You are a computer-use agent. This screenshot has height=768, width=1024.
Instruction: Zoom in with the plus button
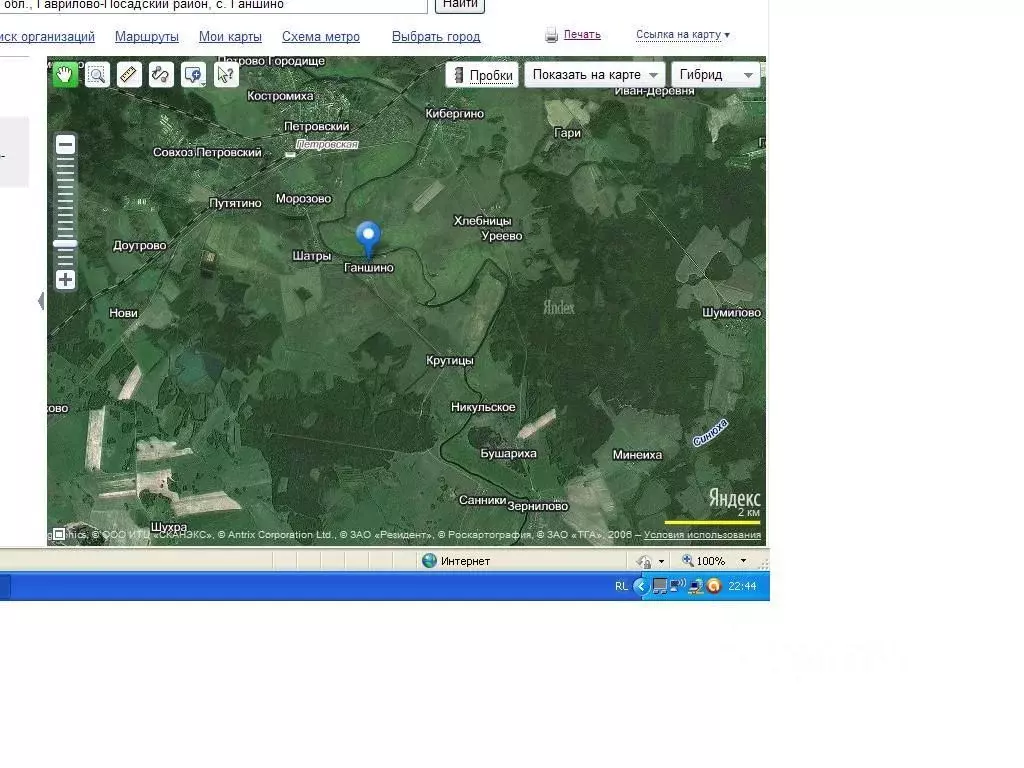pyautogui.click(x=65, y=280)
